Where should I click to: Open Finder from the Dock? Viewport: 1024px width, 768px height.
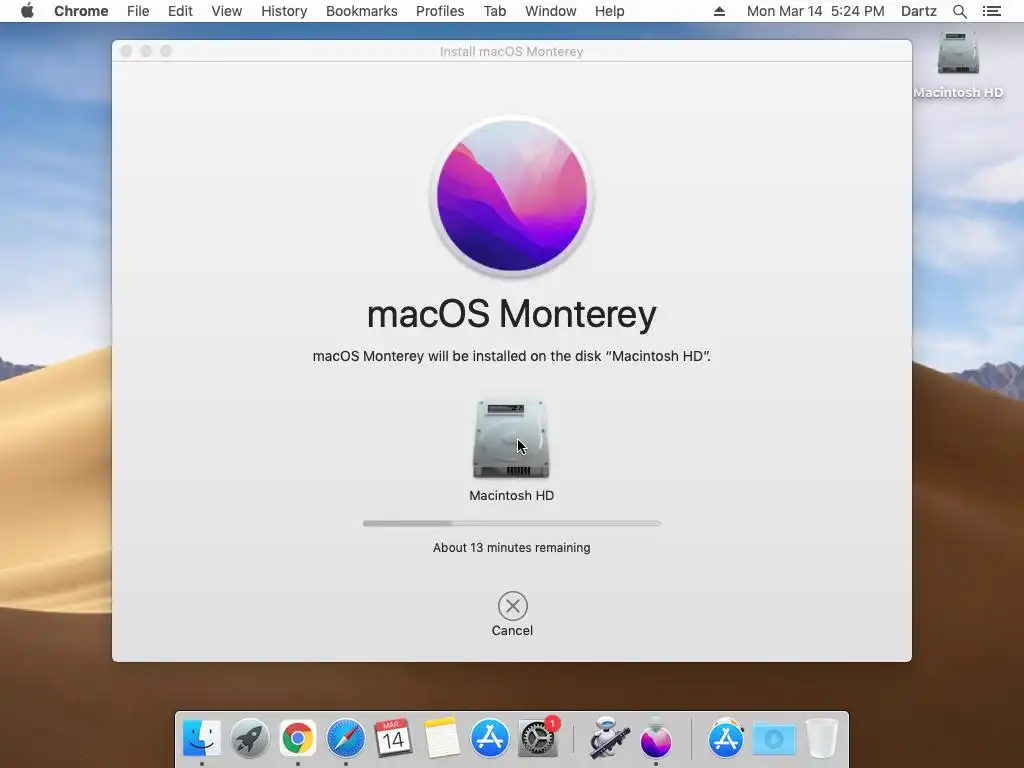click(x=202, y=739)
